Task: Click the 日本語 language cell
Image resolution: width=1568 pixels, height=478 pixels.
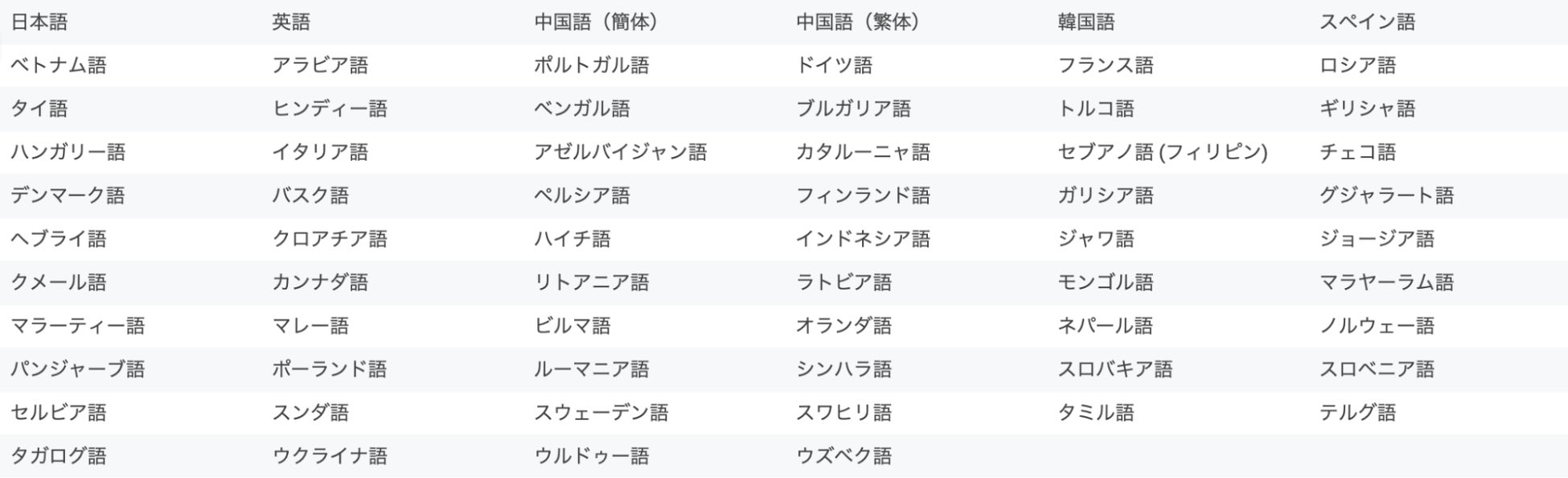Action: point(39,23)
